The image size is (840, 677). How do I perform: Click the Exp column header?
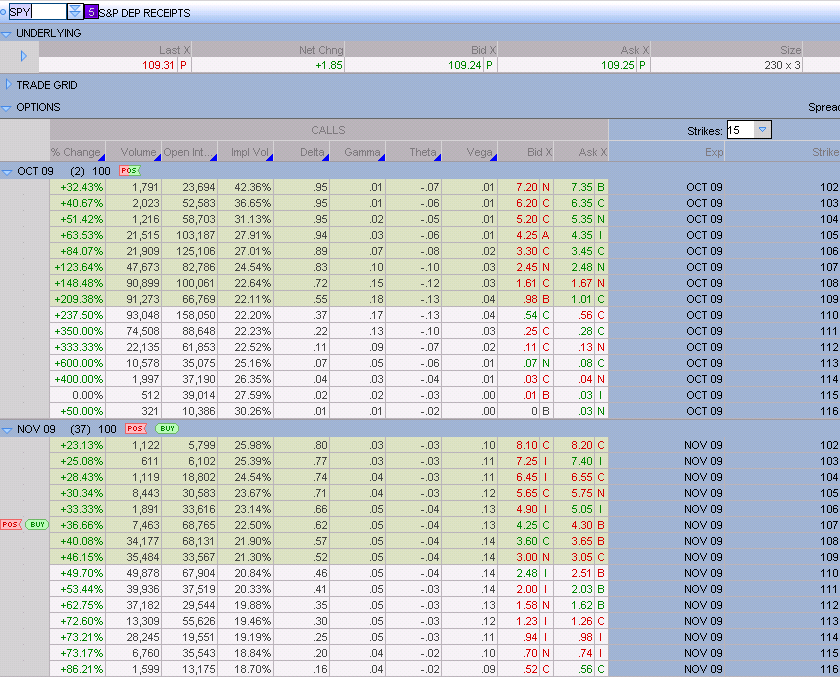pos(666,152)
